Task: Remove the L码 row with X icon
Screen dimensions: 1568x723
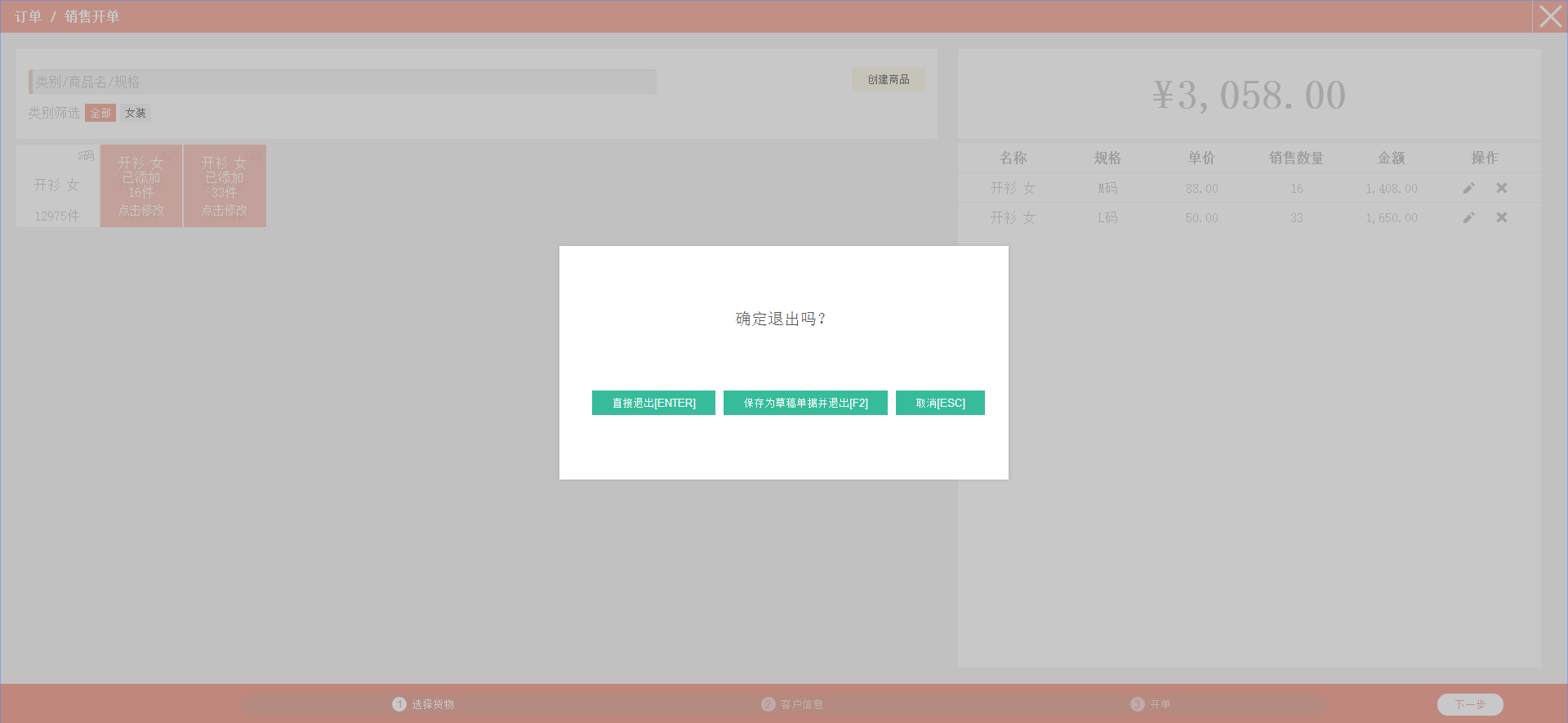Action: pyautogui.click(x=1501, y=217)
